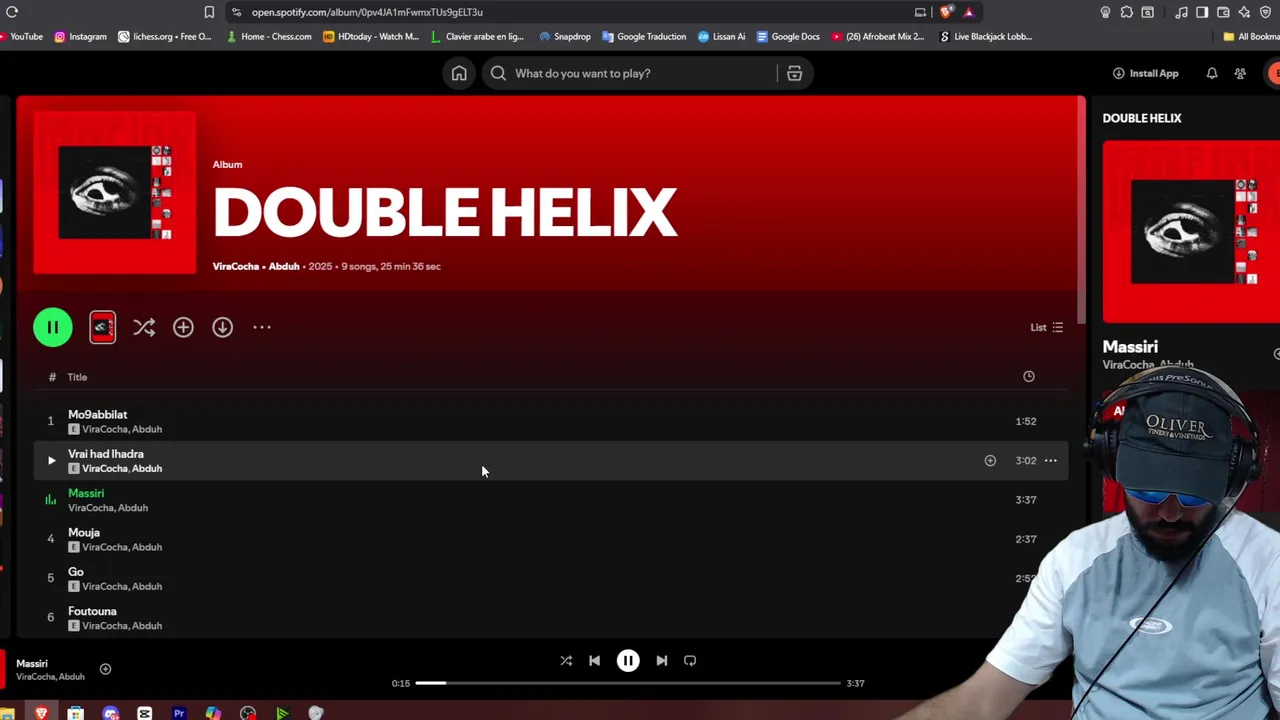
Task: Open the Google Docs bookmark
Action: [x=788, y=36]
